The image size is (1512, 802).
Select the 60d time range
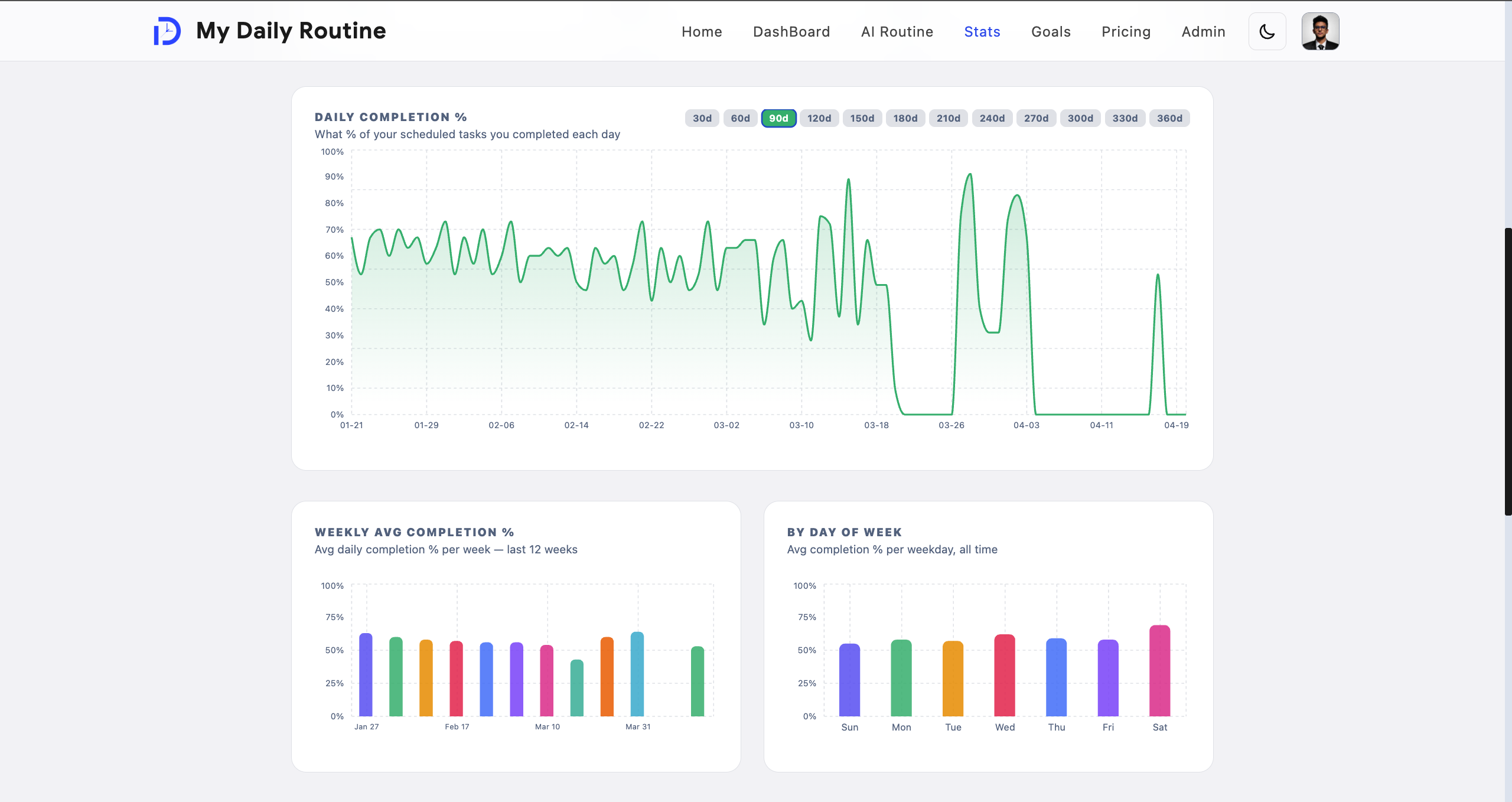pyautogui.click(x=740, y=118)
